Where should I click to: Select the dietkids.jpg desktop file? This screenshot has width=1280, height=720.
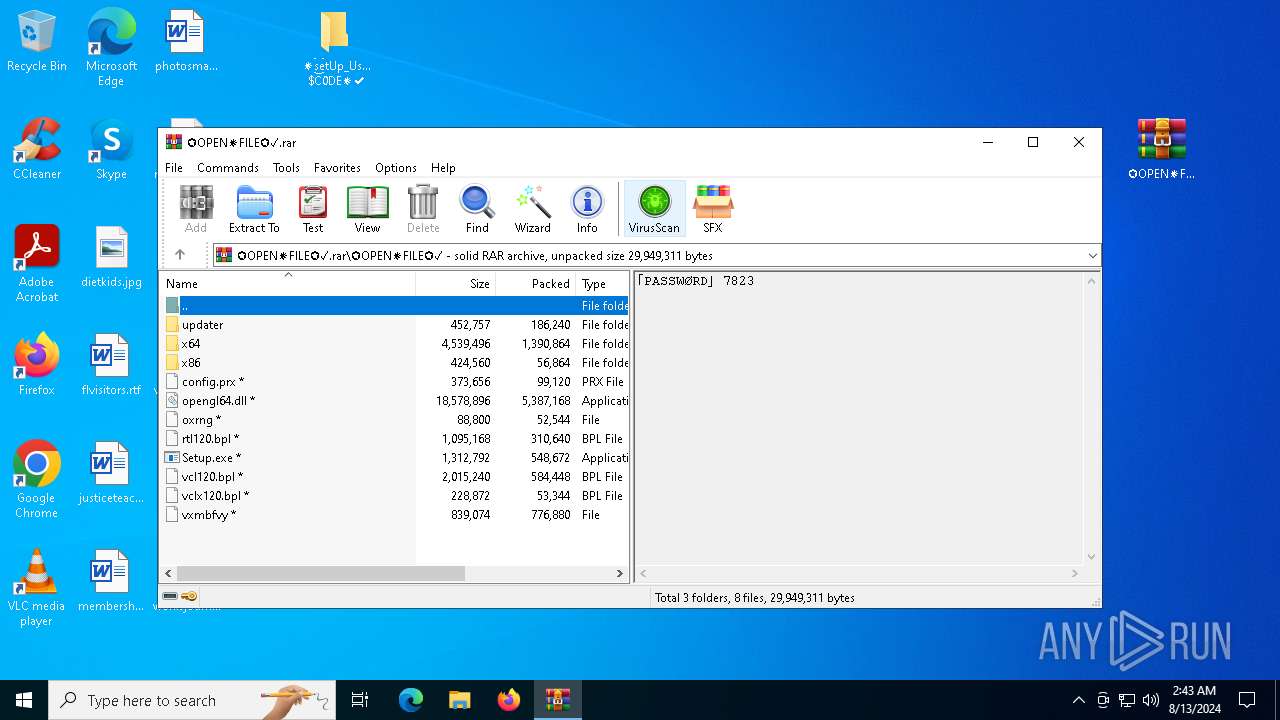coord(111,257)
